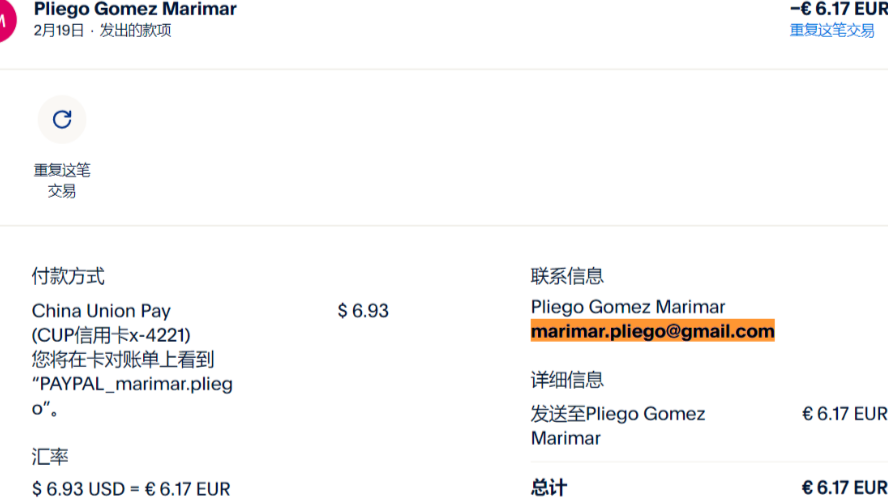Click the $ 6.93 payment amount
Screen dimensions: 888x500
363,311
